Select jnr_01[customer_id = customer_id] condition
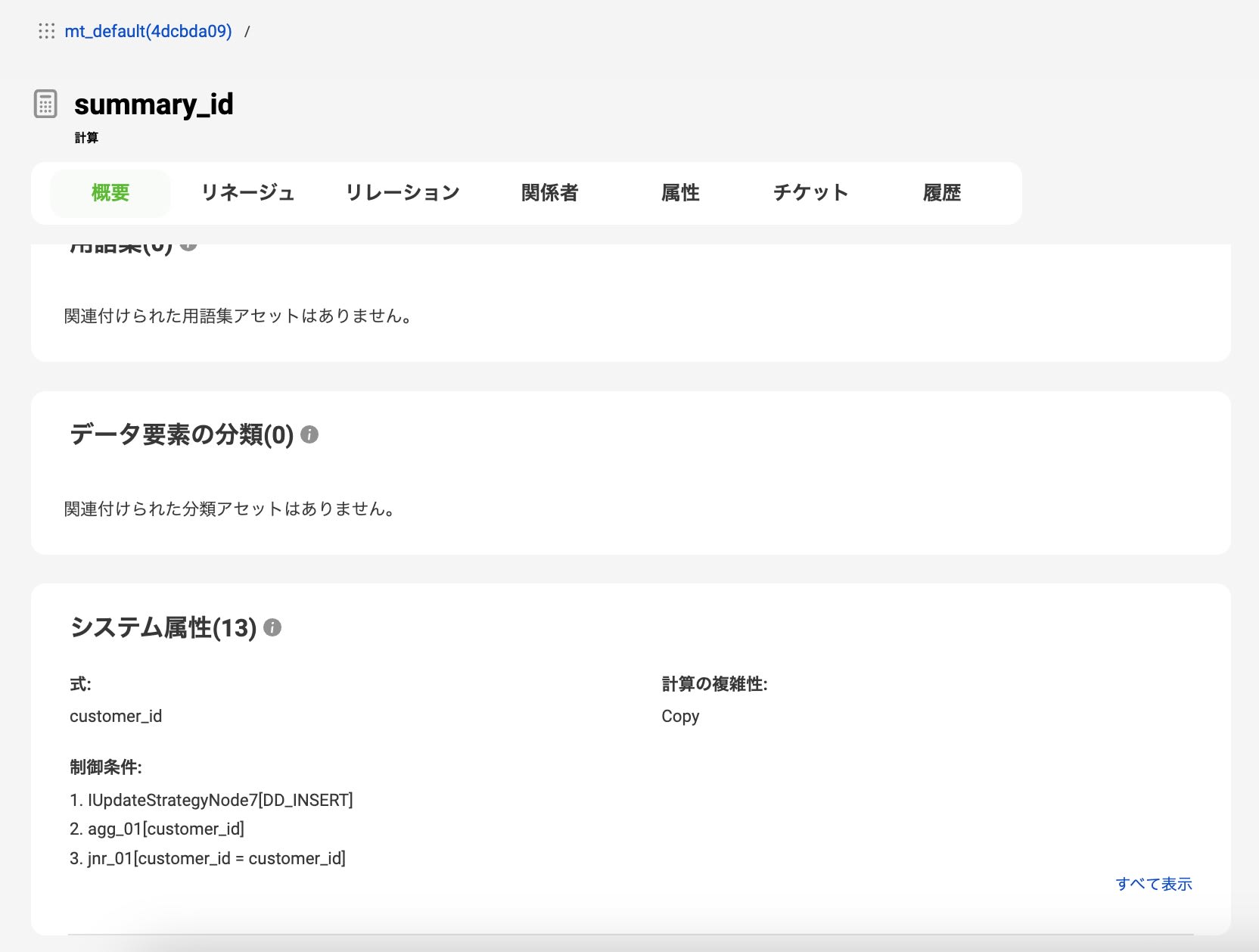1259x952 pixels. [207, 858]
